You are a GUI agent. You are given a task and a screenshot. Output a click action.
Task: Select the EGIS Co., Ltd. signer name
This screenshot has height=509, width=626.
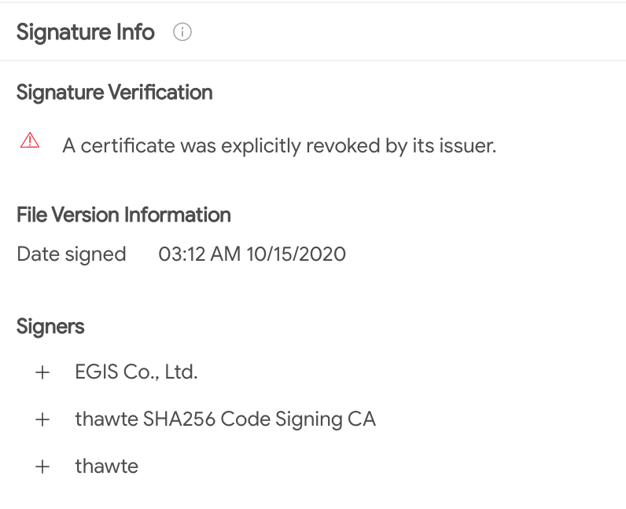(x=136, y=372)
